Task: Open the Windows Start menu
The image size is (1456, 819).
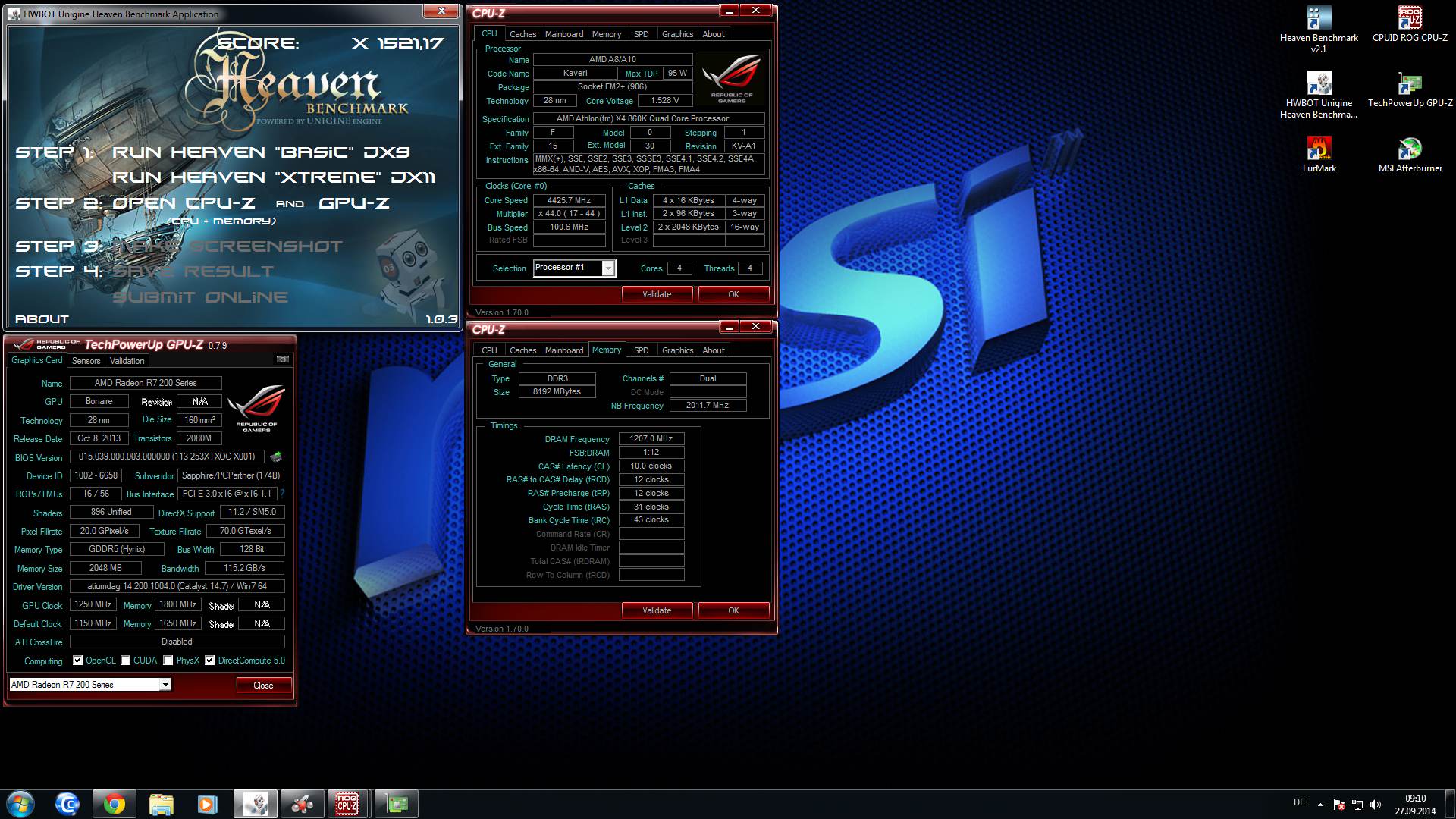Action: tap(20, 804)
